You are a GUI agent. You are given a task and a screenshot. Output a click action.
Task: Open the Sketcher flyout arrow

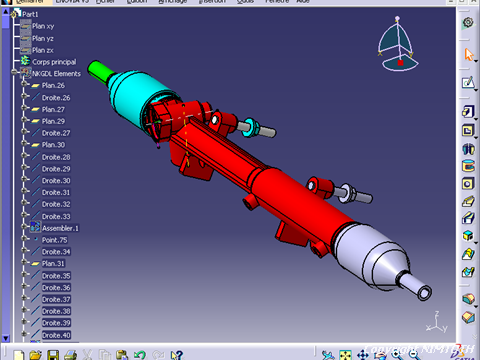click(476, 90)
